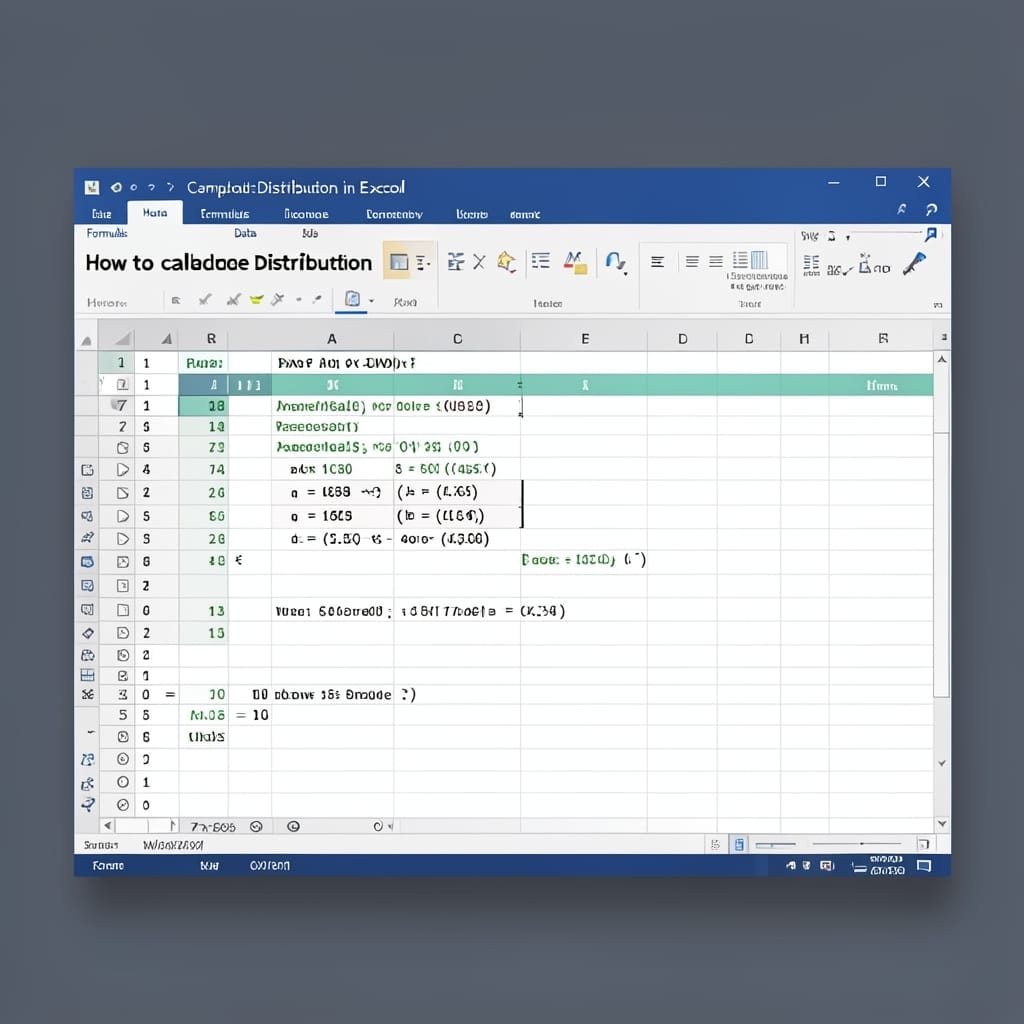
Task: Toggle the box icon in the row showing 79
Action: pos(123,448)
